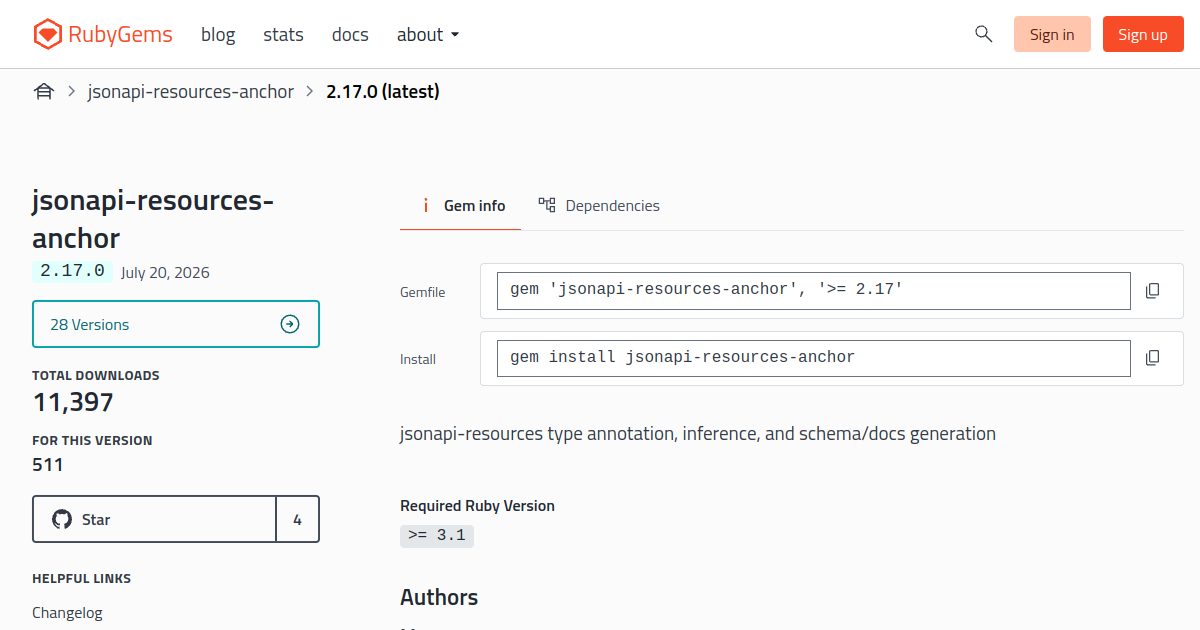Select the Gemfile code field
Screen dimensions: 1200x630
point(814,291)
